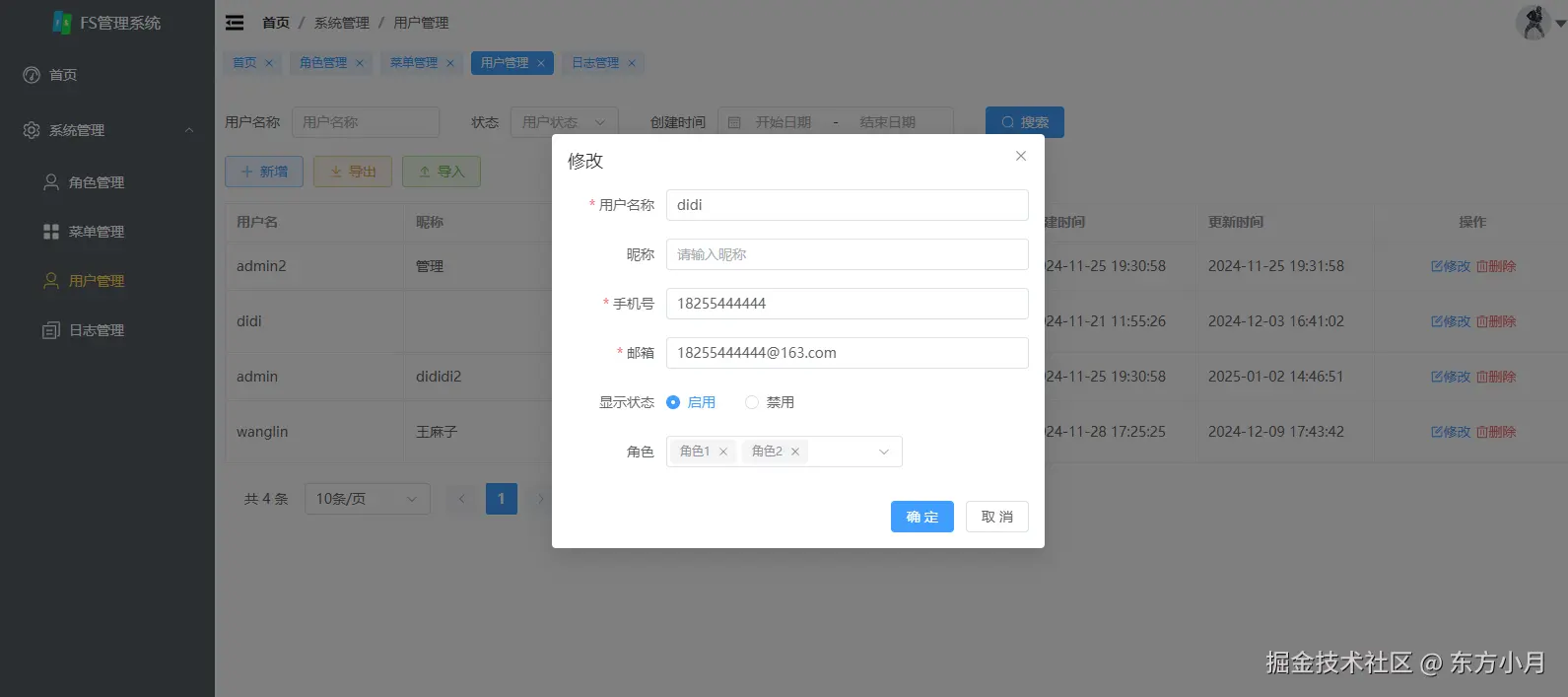Open the user avatar menu
The height and width of the screenshot is (697, 1568).
[x=1540, y=22]
